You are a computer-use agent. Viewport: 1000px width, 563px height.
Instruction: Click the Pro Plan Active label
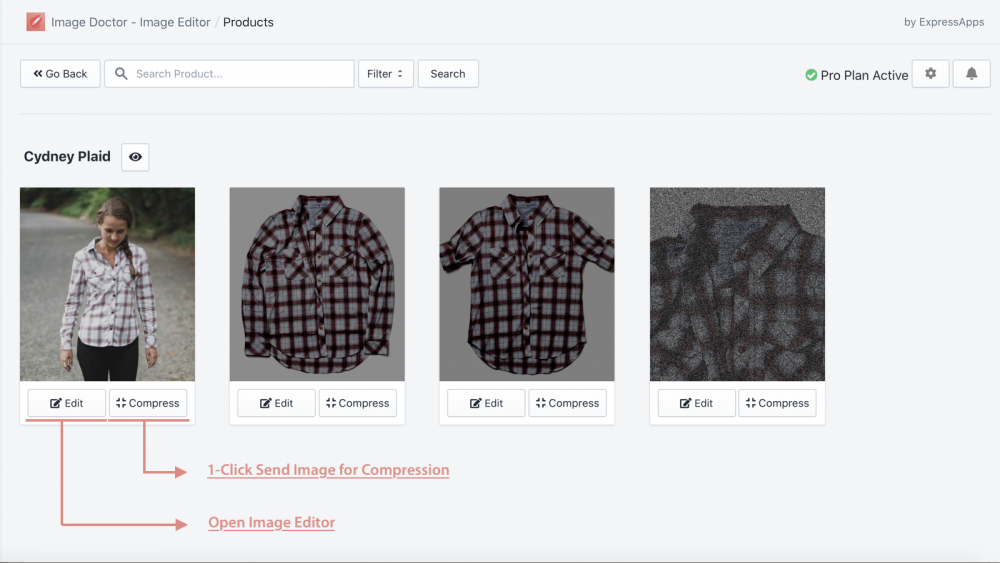coord(864,75)
